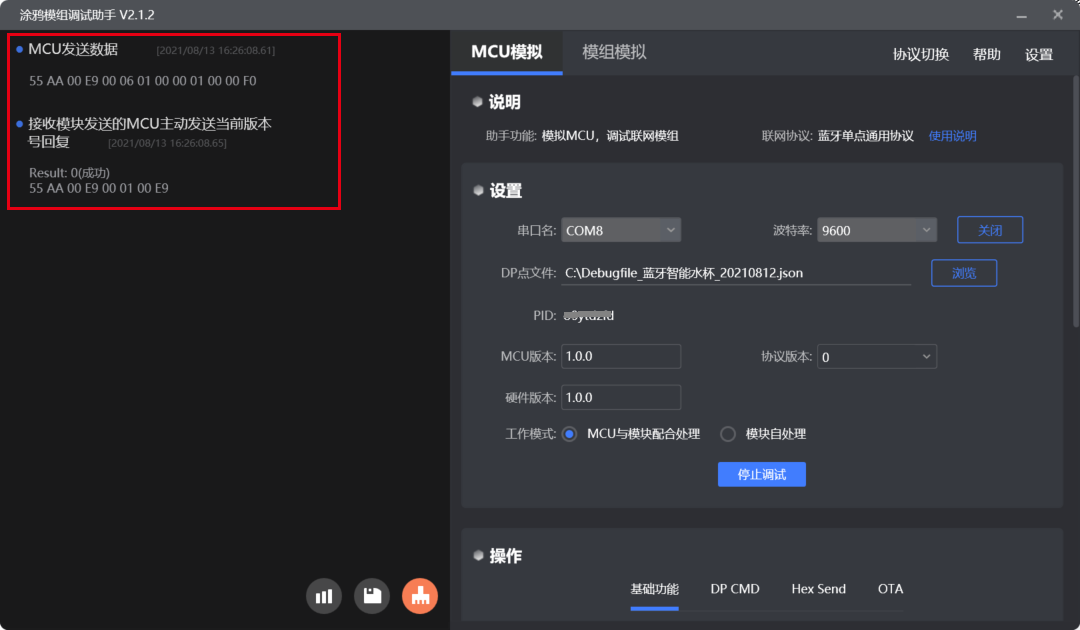1080x630 pixels.
Task: Open the 协议版本 dropdown
Action: pyautogui.click(x=877, y=357)
